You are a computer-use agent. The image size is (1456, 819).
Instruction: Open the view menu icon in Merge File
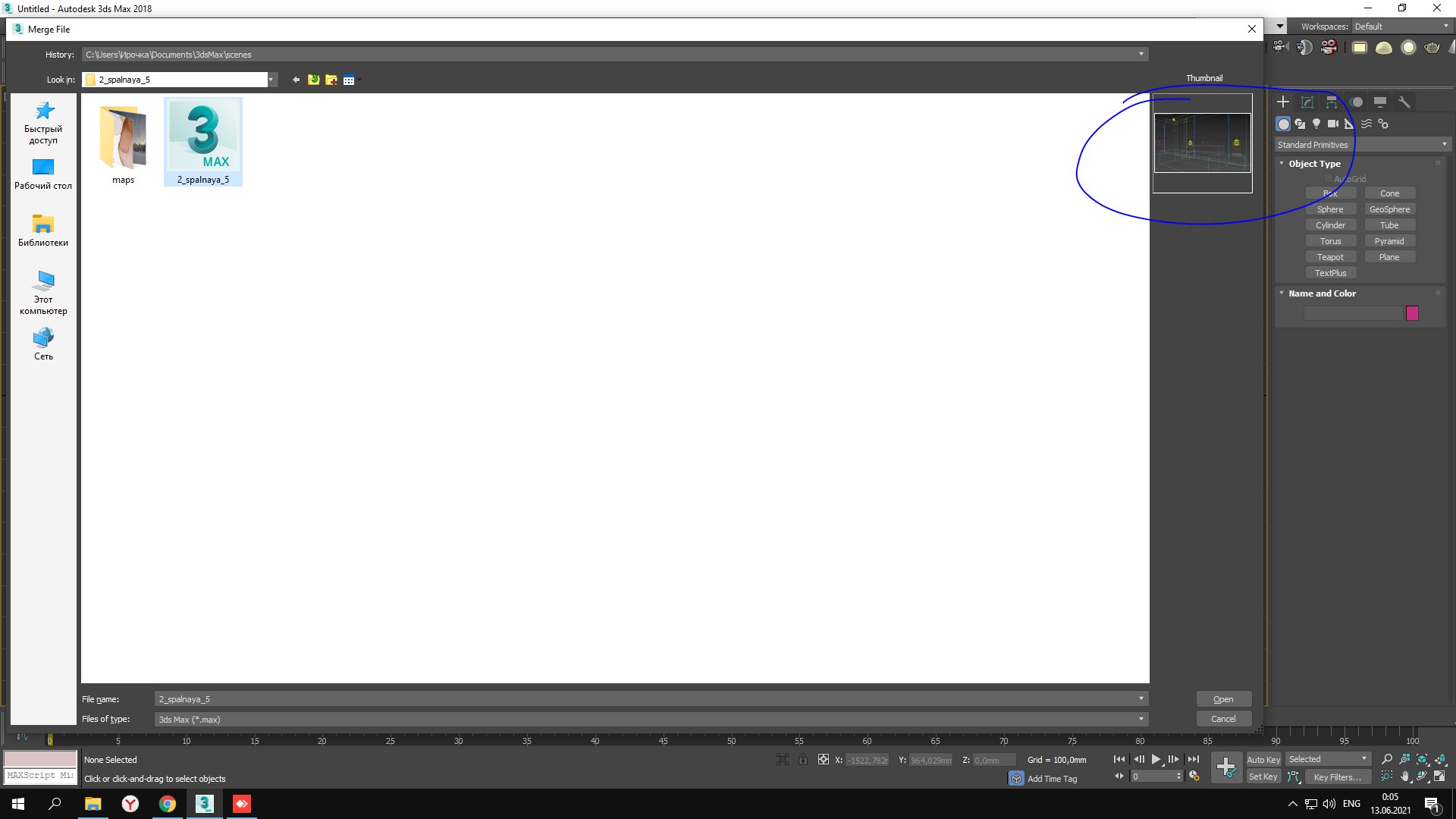click(x=349, y=80)
